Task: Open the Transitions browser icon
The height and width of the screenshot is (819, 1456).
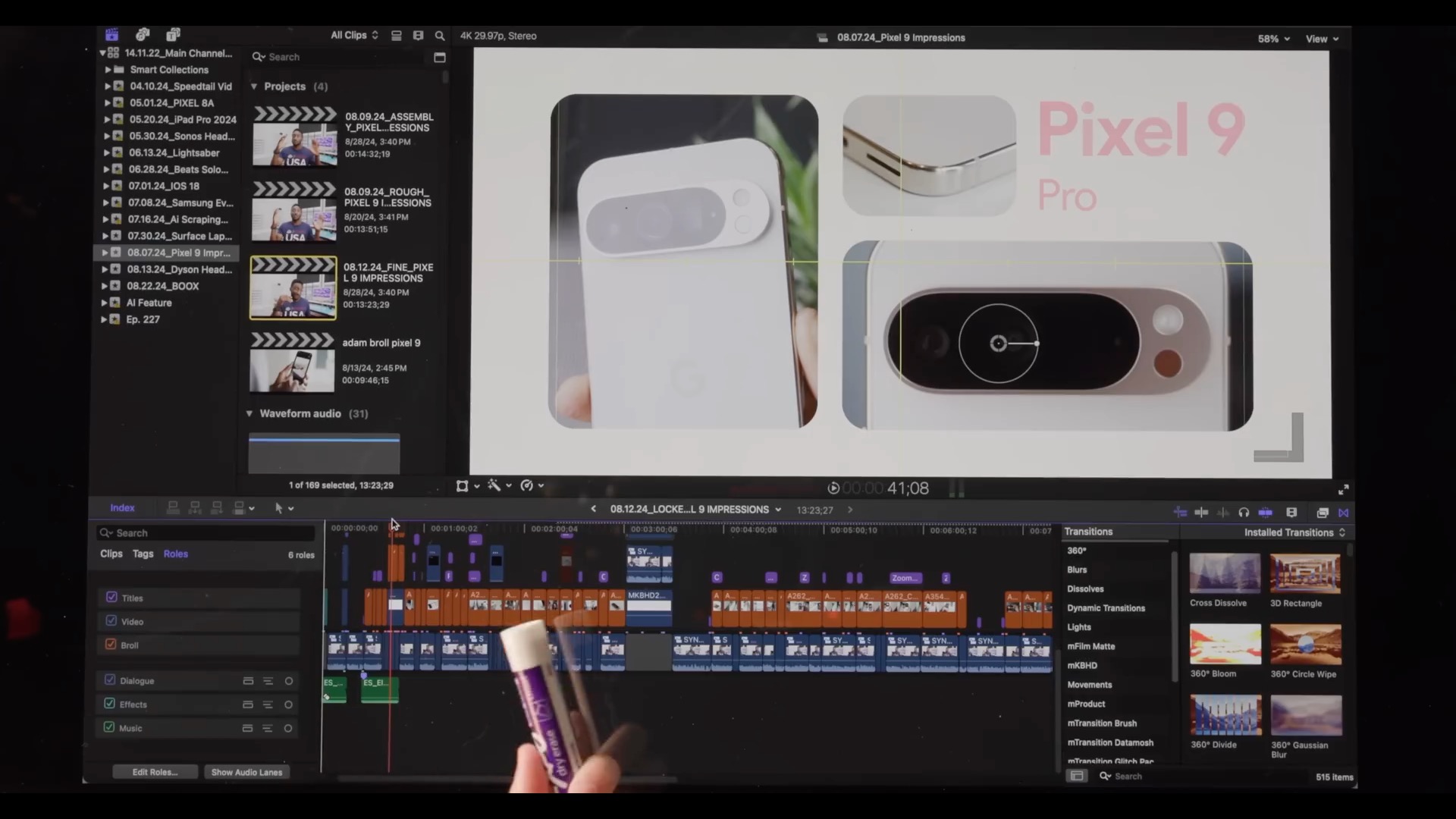Action: point(1344,513)
